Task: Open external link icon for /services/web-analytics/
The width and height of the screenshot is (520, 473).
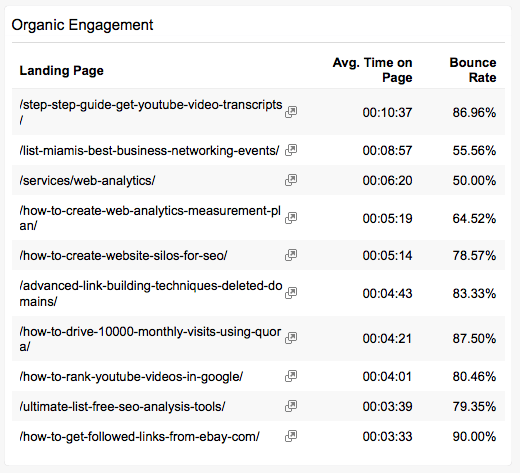Action: tap(291, 180)
